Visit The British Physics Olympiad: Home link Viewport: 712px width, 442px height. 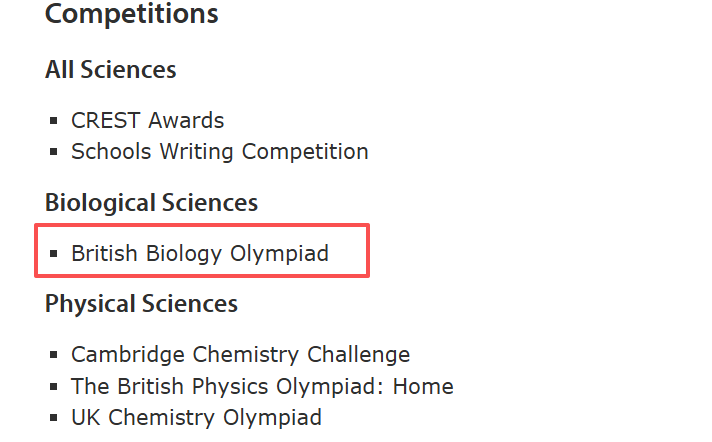[262, 386]
